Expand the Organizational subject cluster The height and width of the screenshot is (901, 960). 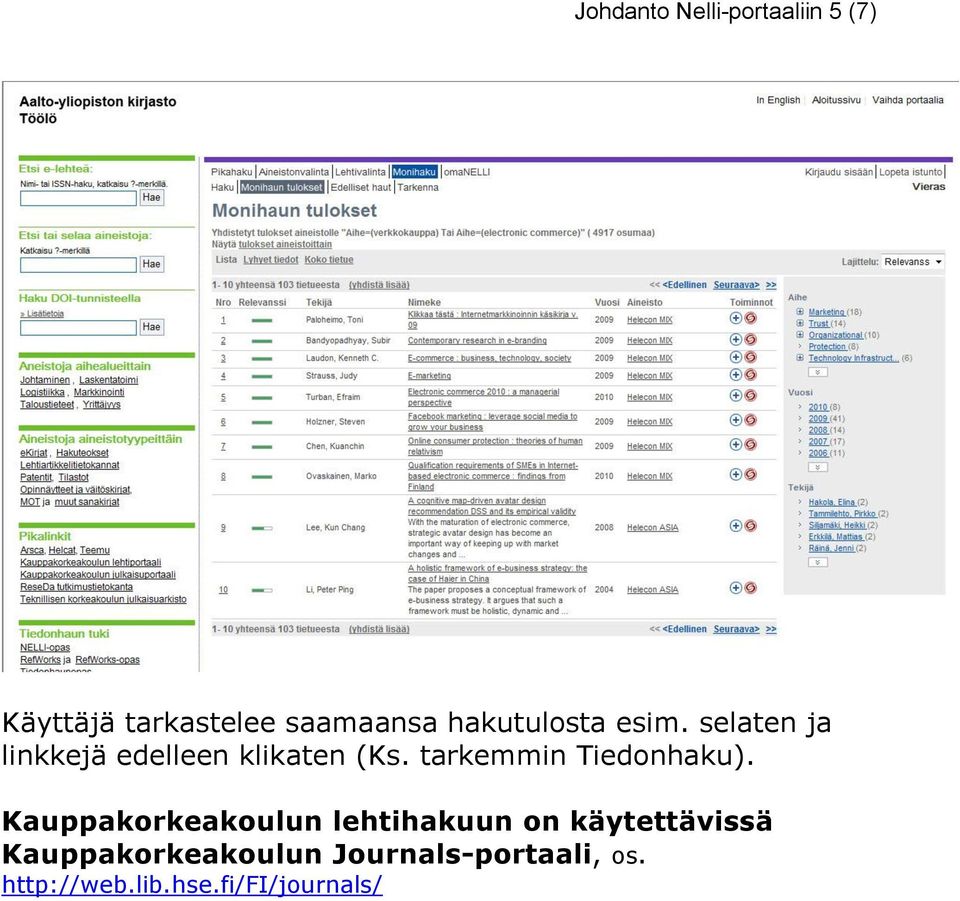coord(800,335)
